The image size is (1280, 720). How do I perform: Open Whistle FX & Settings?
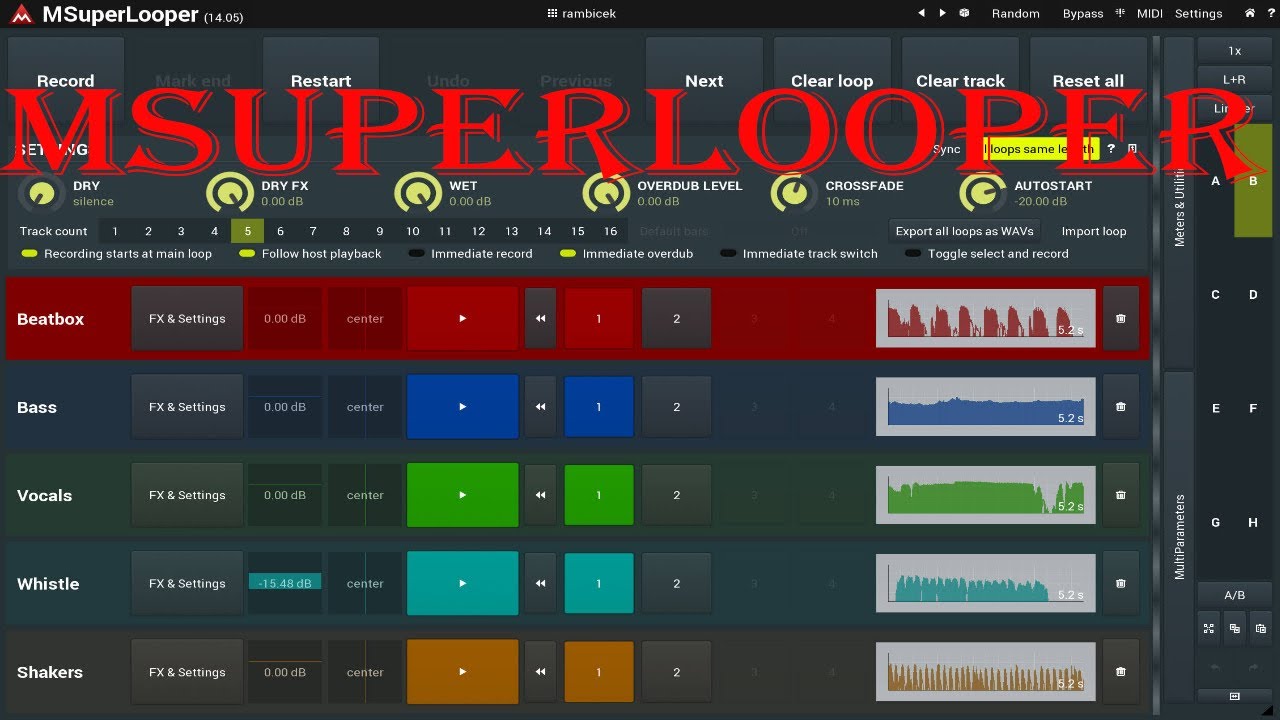pyautogui.click(x=187, y=583)
